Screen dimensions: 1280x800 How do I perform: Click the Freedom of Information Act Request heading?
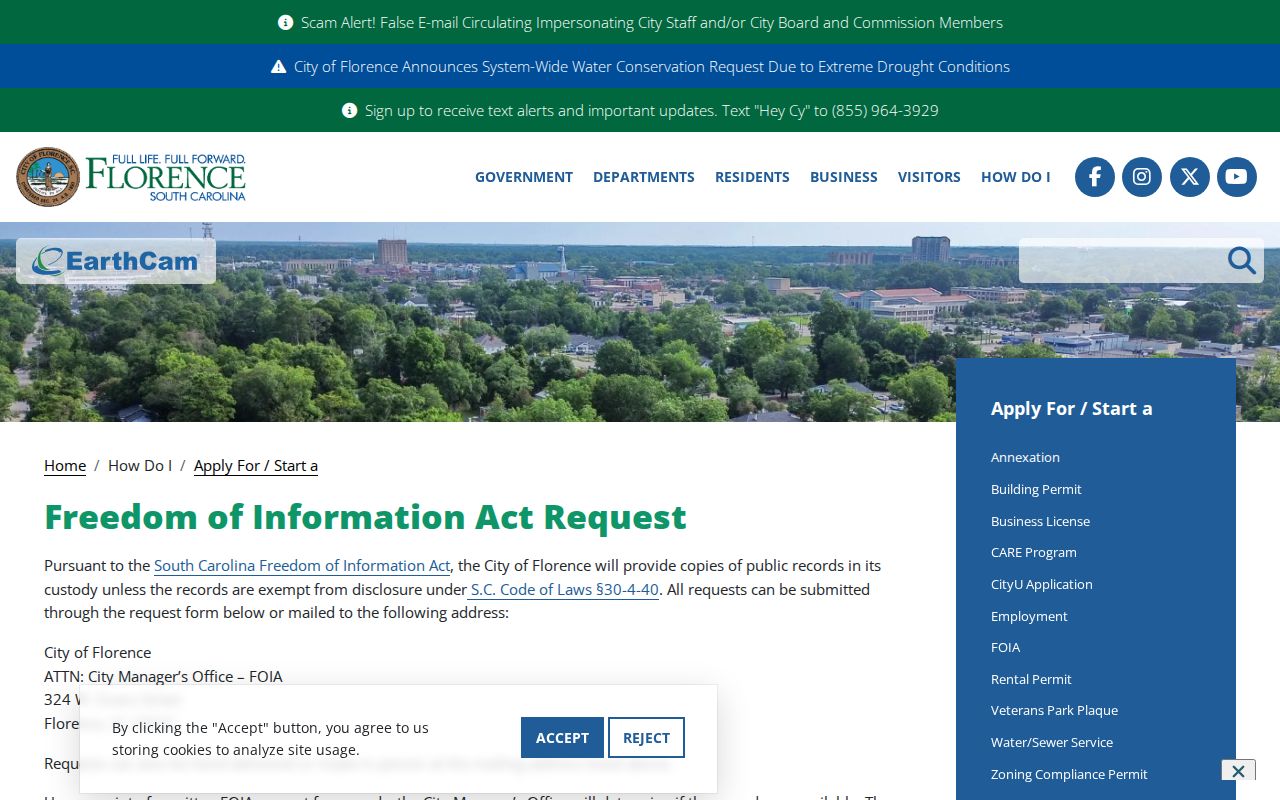[x=365, y=517]
